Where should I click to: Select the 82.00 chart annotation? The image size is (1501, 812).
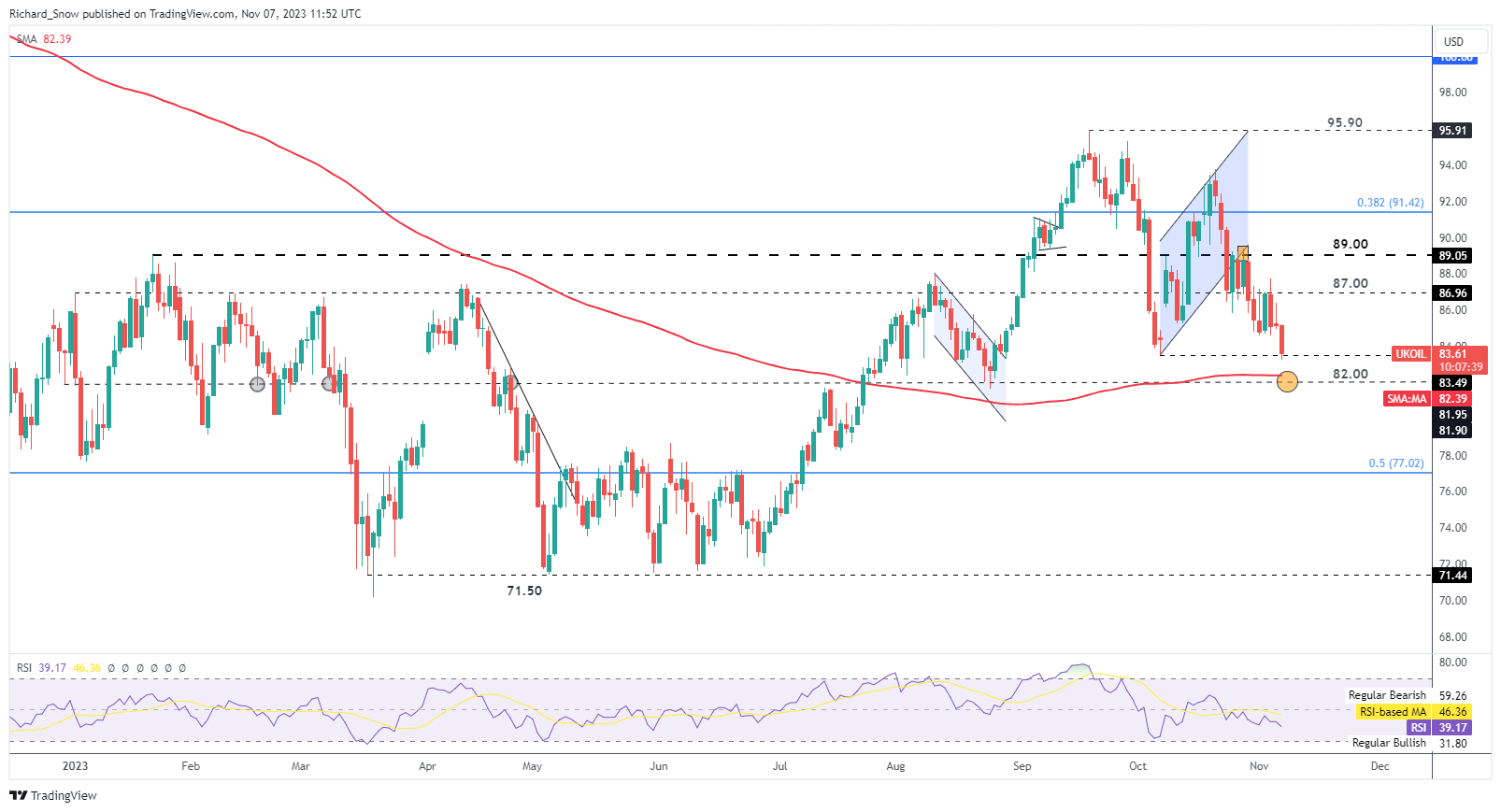1351,374
